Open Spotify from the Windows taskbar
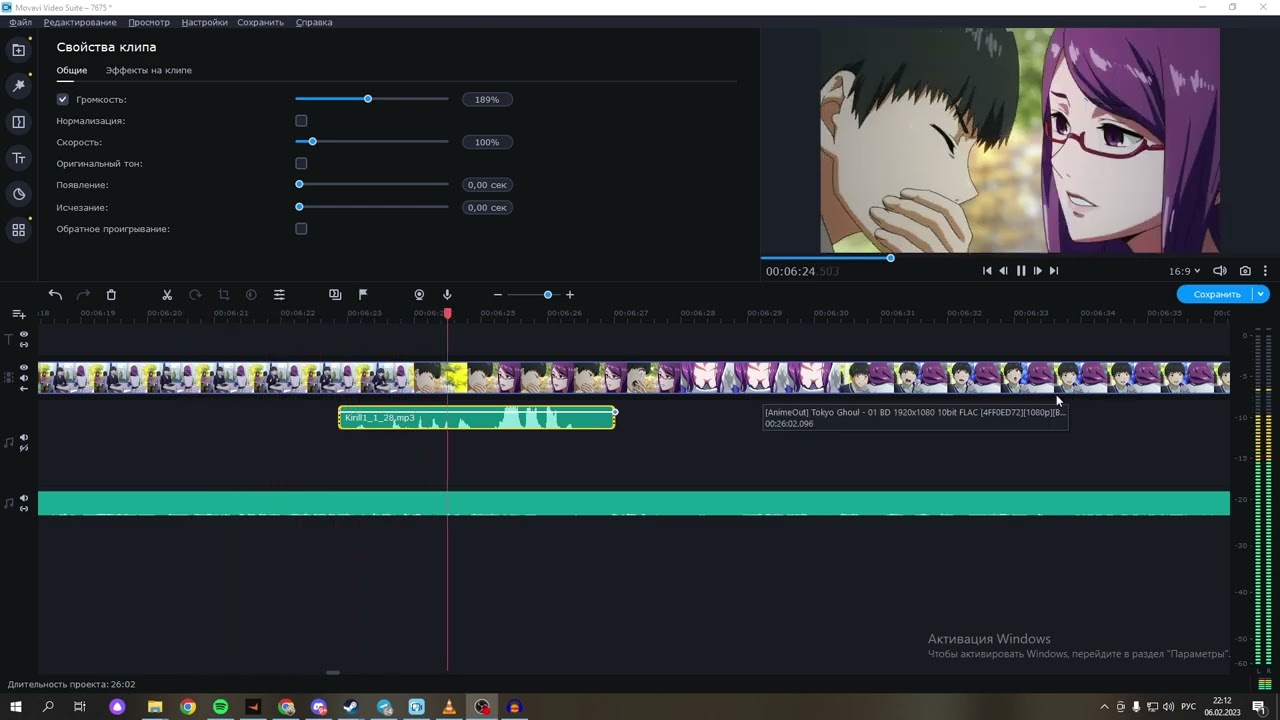This screenshot has height=720, width=1280. [220, 707]
